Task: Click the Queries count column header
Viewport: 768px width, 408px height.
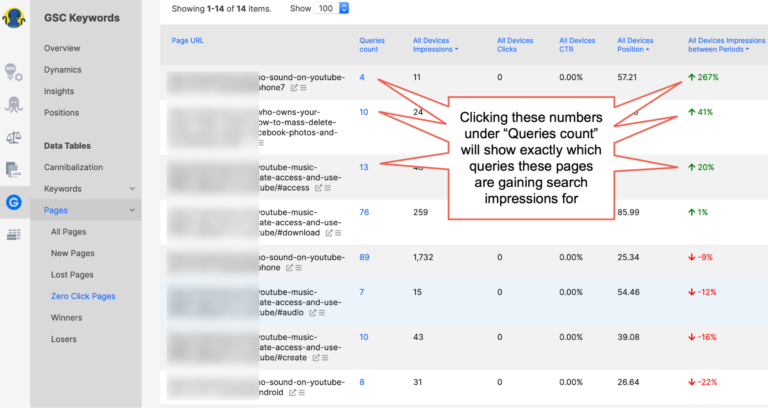Action: pyautogui.click(x=372, y=45)
